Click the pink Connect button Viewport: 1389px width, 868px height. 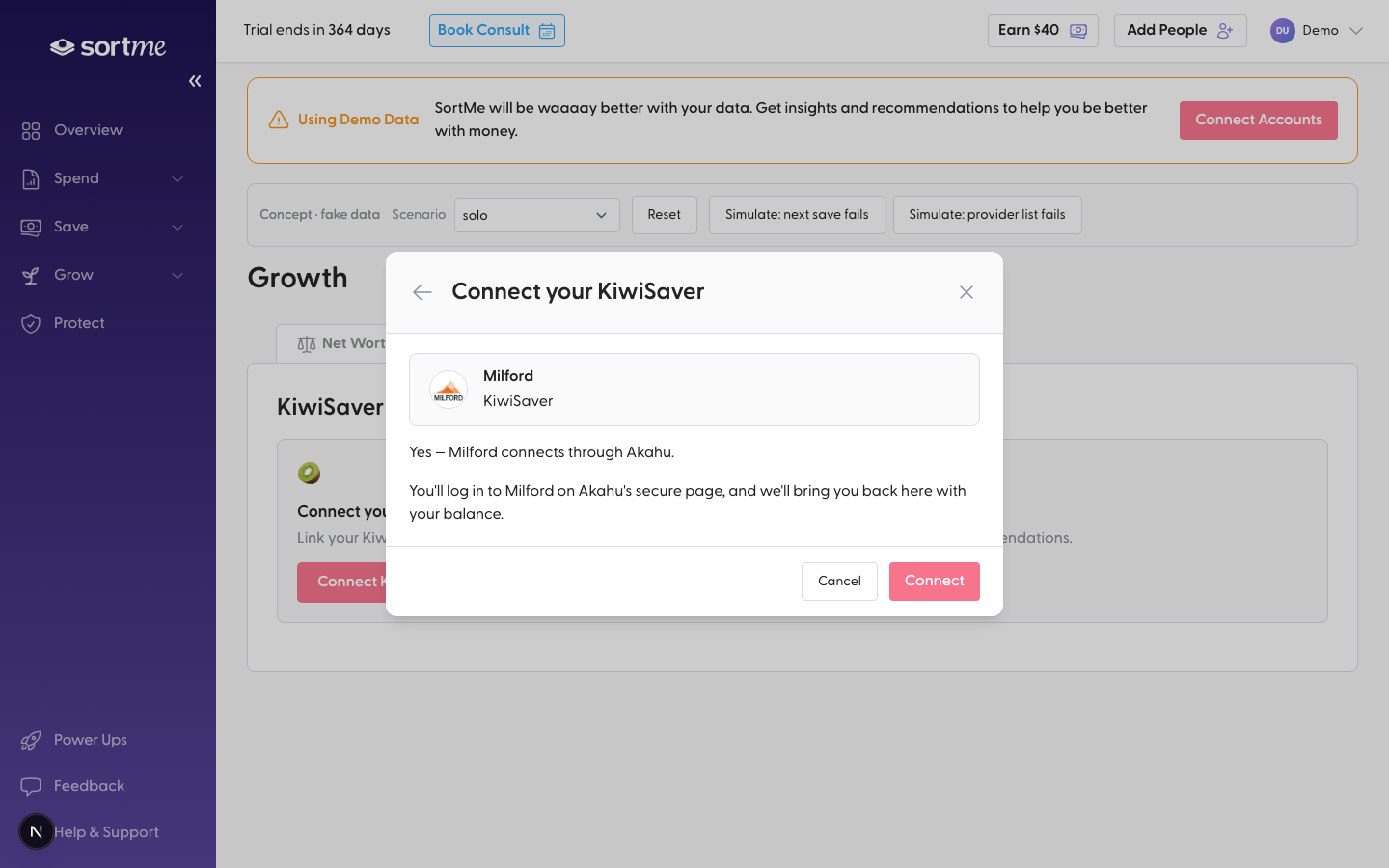[x=935, y=582]
